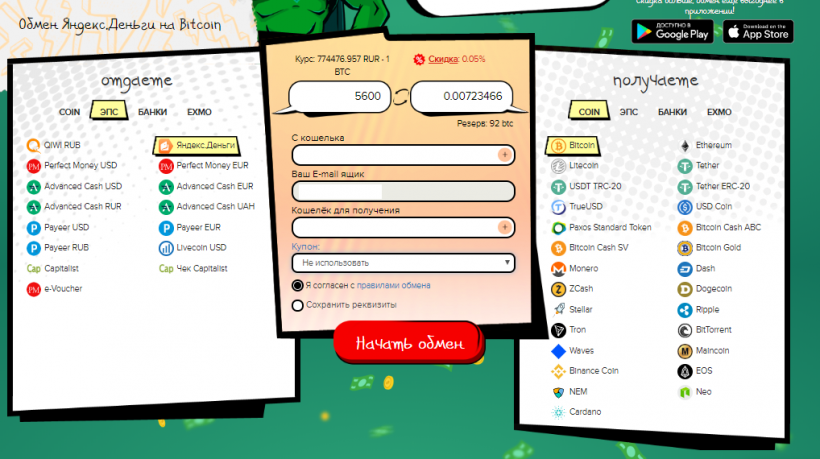Choose Tron coin icon

pyautogui.click(x=559, y=330)
